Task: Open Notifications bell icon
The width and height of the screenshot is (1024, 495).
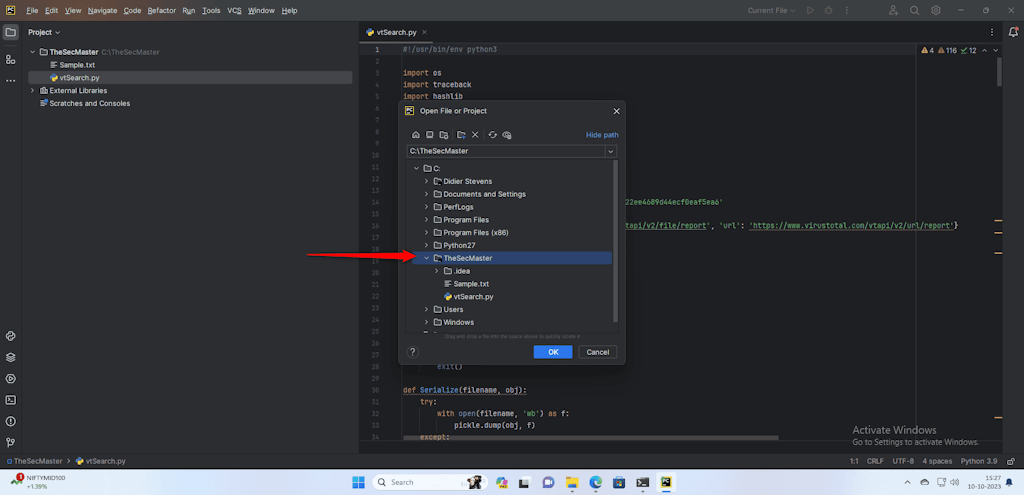Action: tap(1014, 32)
